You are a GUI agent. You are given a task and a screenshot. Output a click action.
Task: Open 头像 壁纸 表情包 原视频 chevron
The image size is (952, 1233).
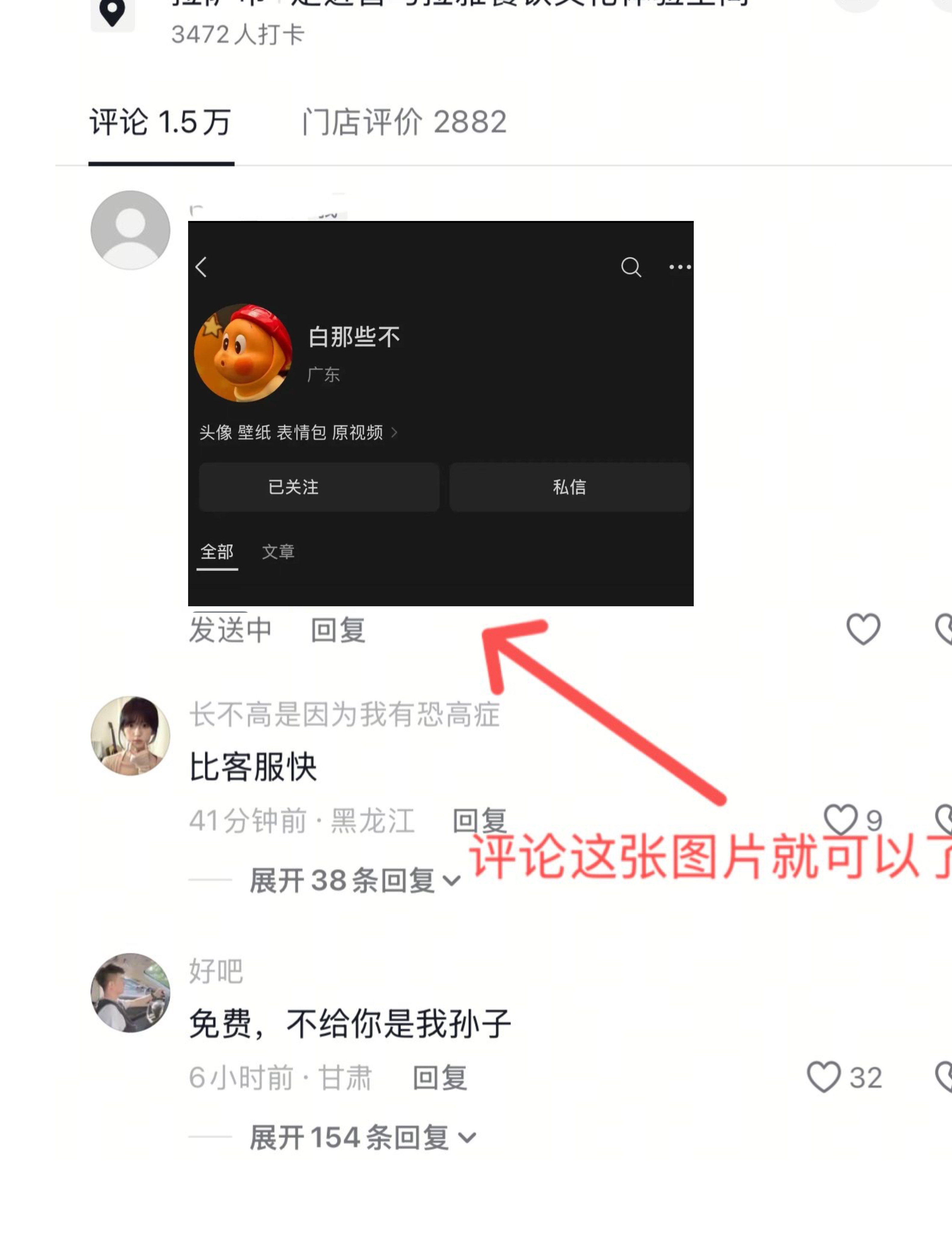395,433
